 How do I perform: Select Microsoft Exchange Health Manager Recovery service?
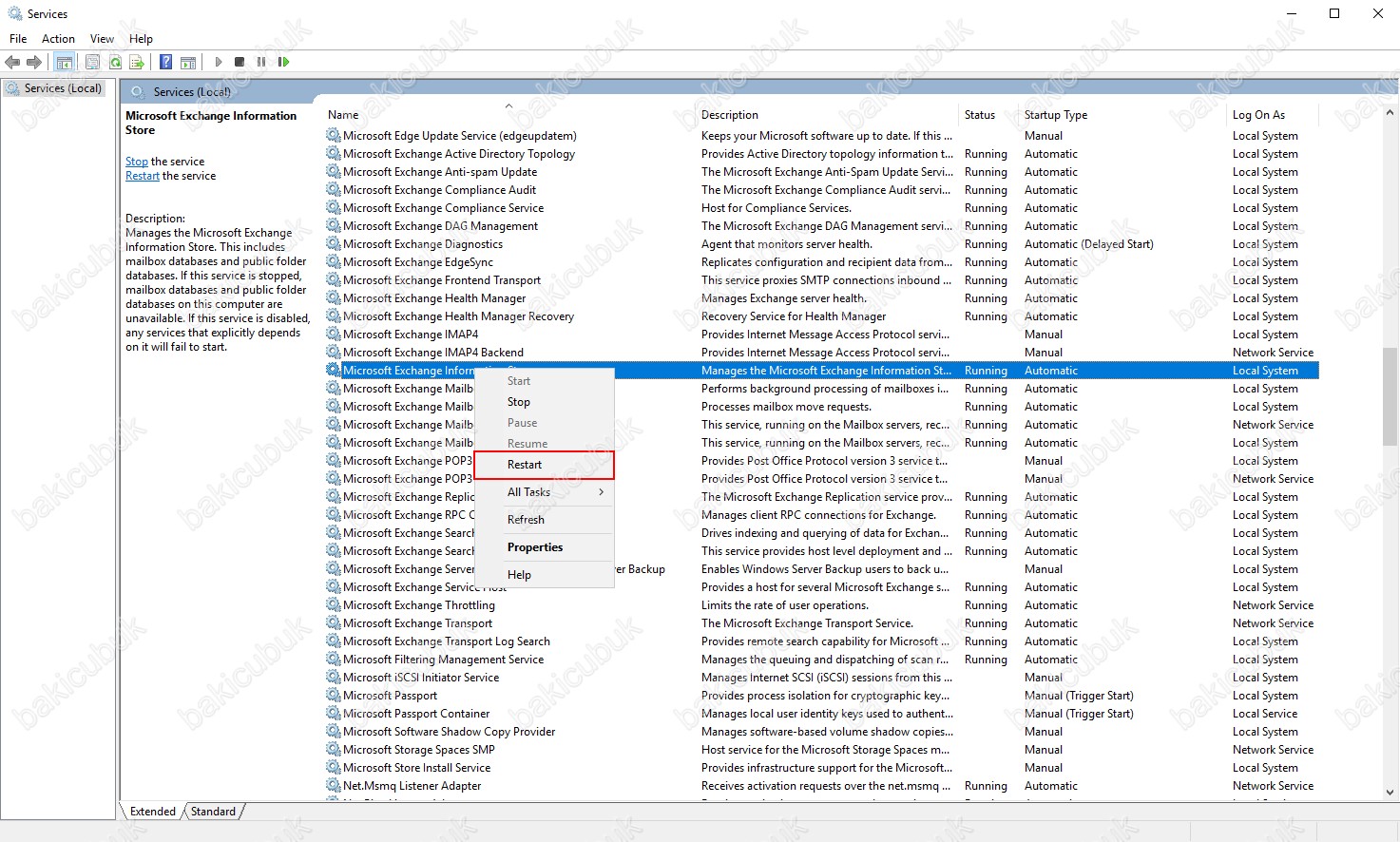point(821,316)
